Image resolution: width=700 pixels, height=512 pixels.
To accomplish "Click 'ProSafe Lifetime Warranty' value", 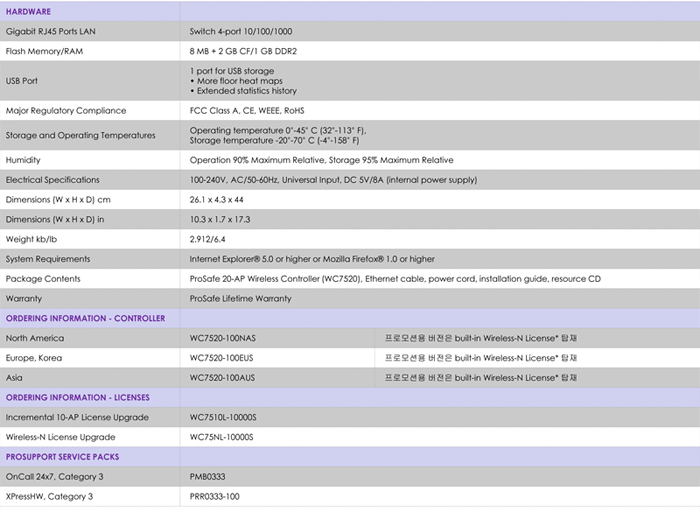I will (240, 299).
